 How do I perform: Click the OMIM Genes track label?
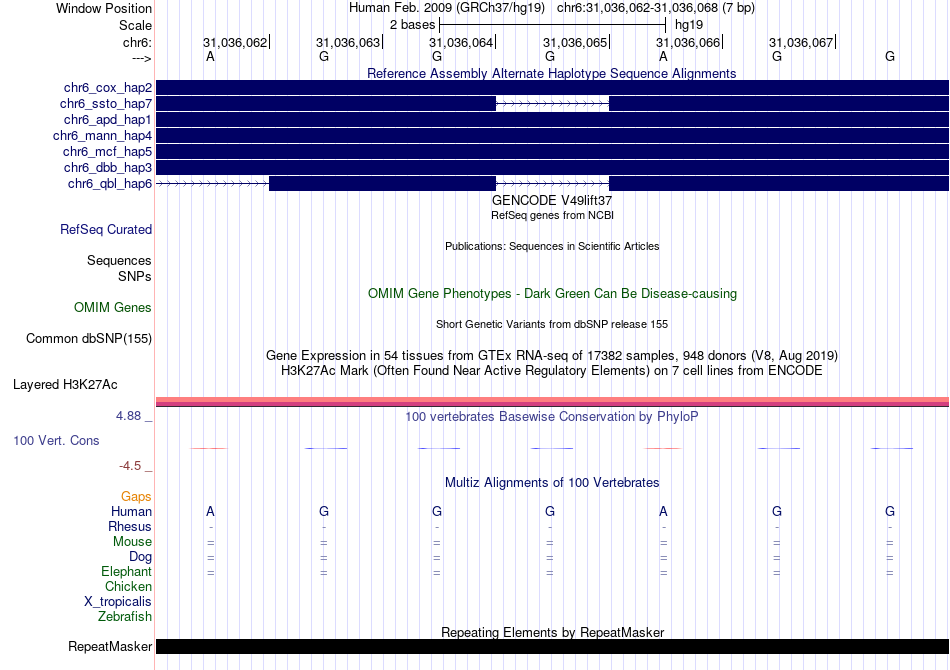[x=113, y=308]
